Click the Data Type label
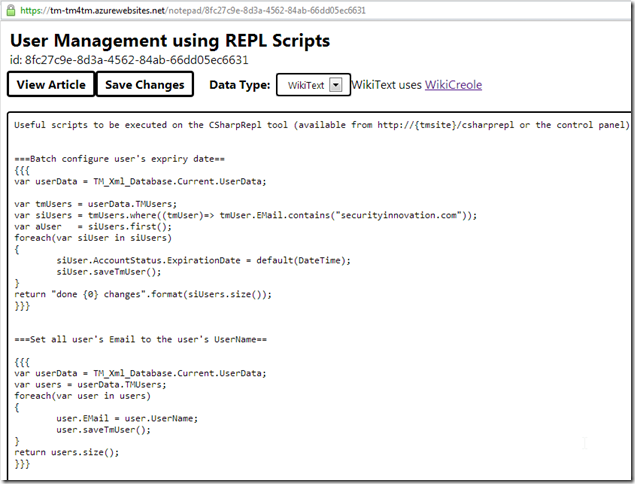Screen dimensions: 635x484 [239, 85]
